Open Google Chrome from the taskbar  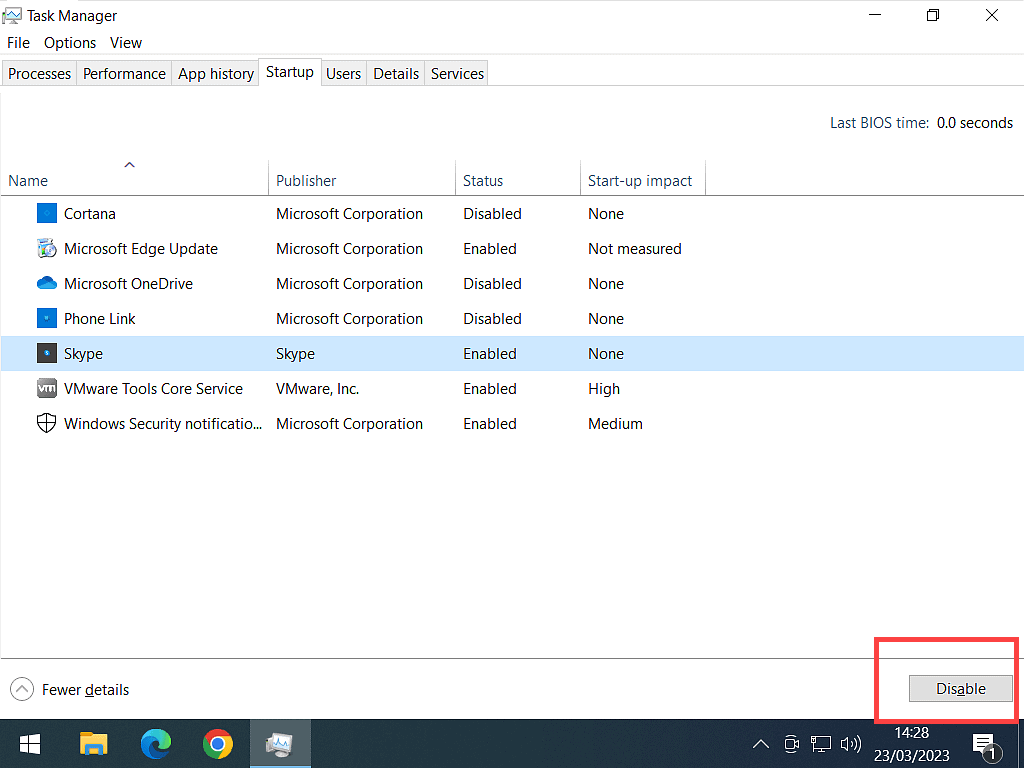coord(217,744)
